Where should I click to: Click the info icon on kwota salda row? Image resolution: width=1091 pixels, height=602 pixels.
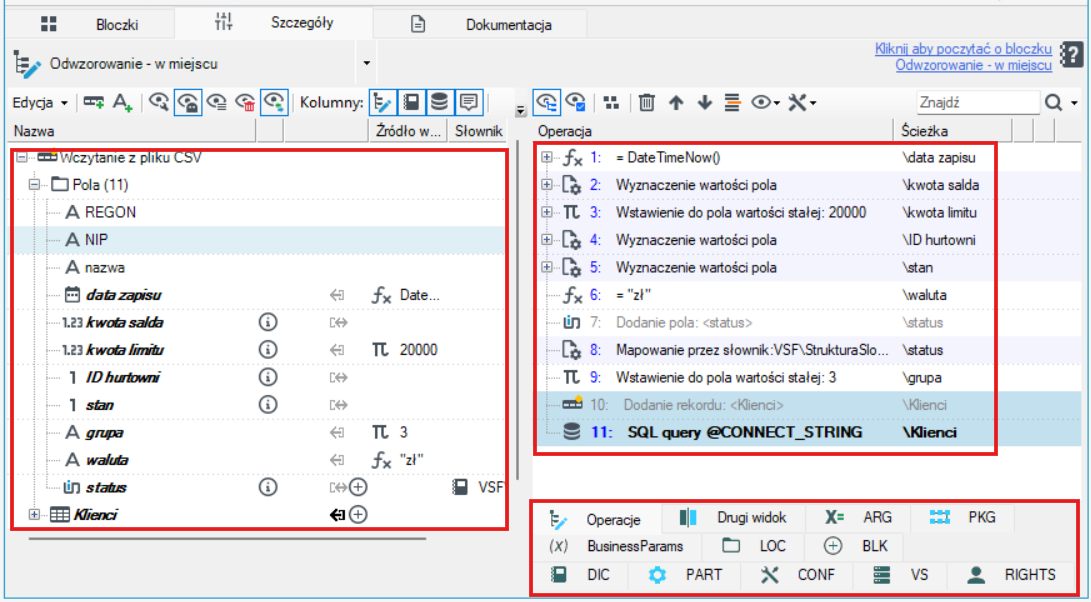(268, 322)
